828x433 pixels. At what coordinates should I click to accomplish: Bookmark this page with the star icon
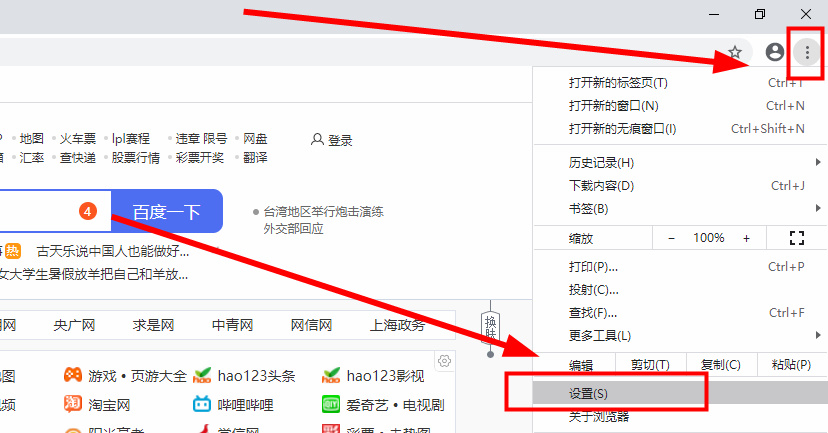pos(735,52)
